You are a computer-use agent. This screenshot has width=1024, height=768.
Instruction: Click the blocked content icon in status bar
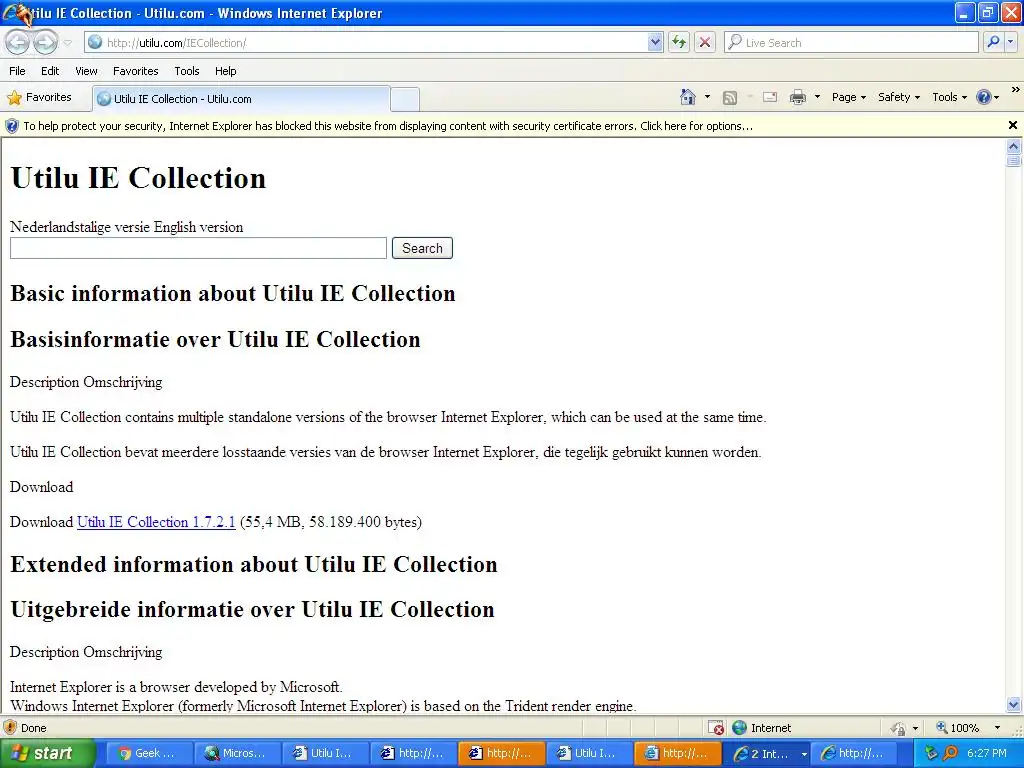coord(716,728)
